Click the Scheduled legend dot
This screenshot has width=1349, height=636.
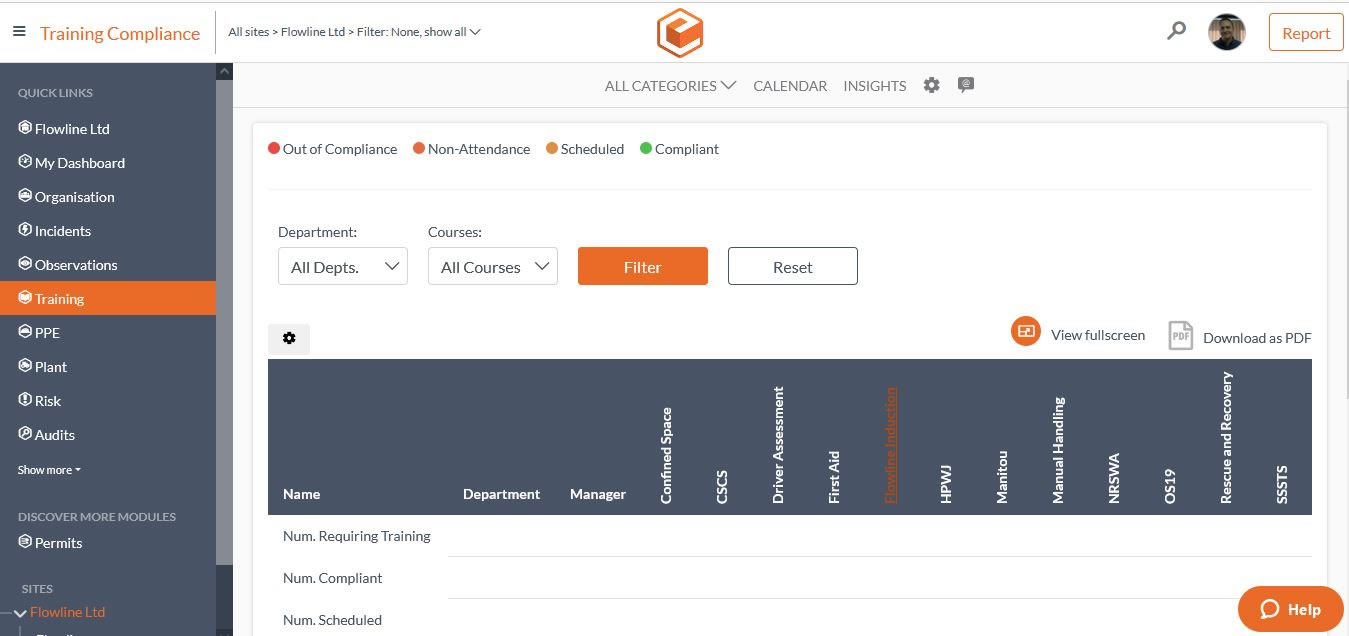552,149
